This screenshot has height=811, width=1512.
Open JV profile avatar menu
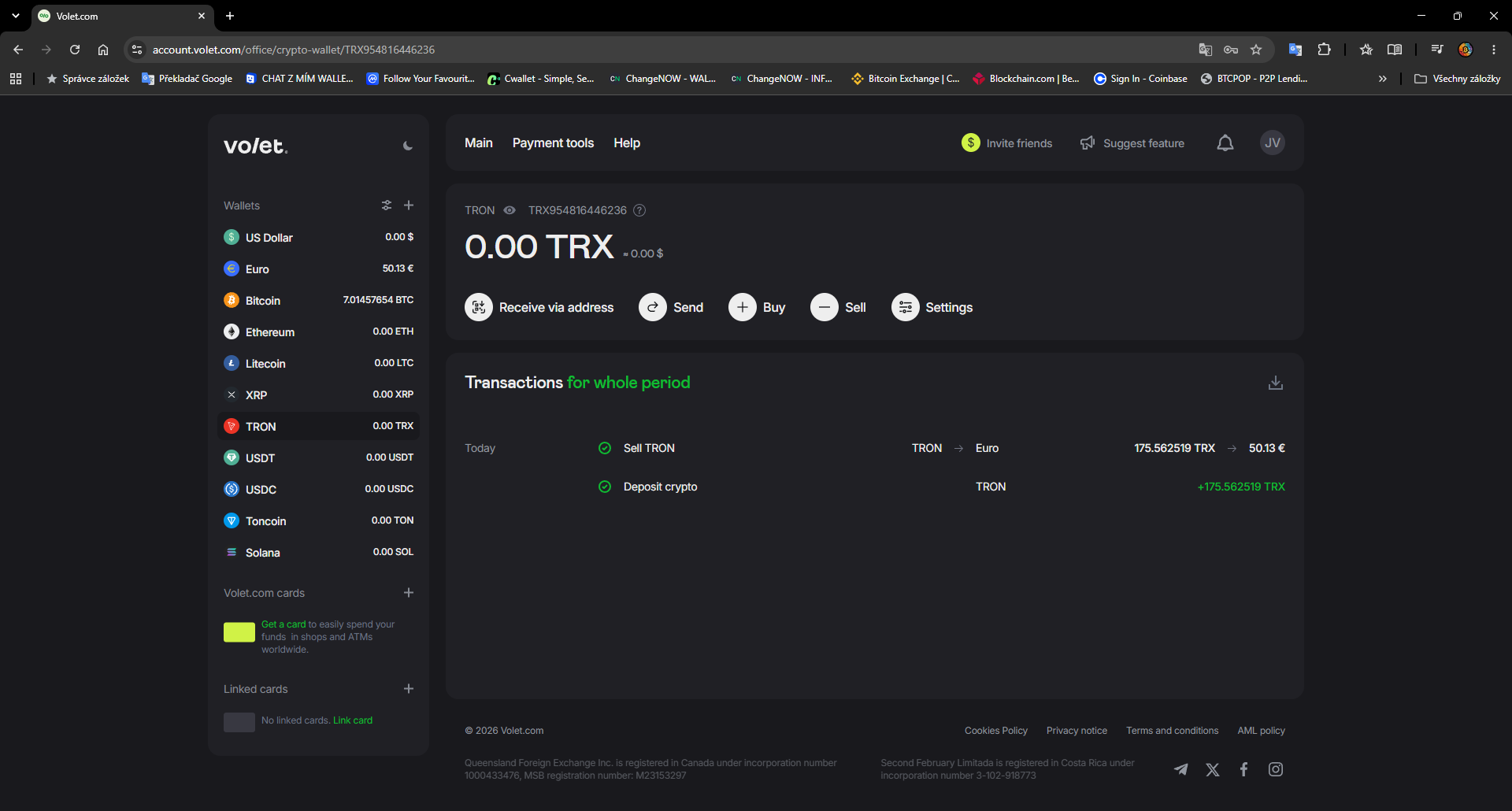[1273, 143]
